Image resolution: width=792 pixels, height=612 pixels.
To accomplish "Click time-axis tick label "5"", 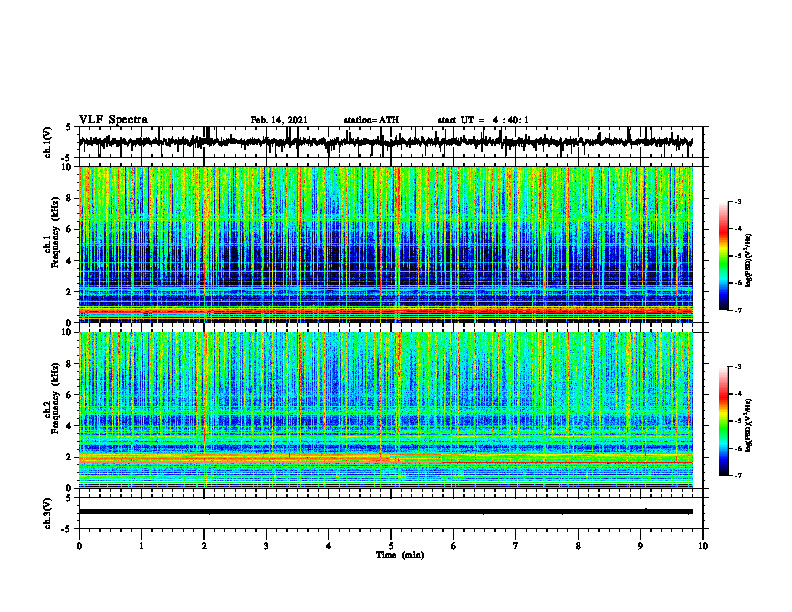I will tap(391, 546).
